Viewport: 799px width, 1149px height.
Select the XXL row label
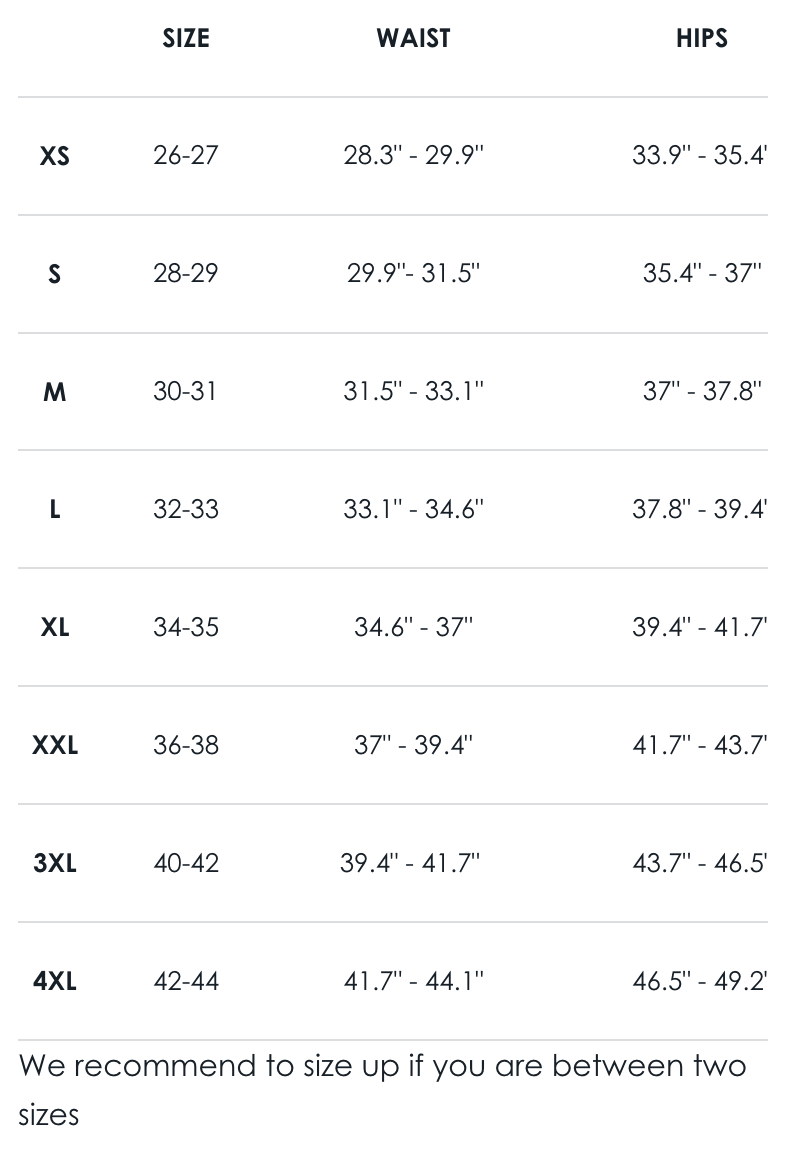coord(55,746)
